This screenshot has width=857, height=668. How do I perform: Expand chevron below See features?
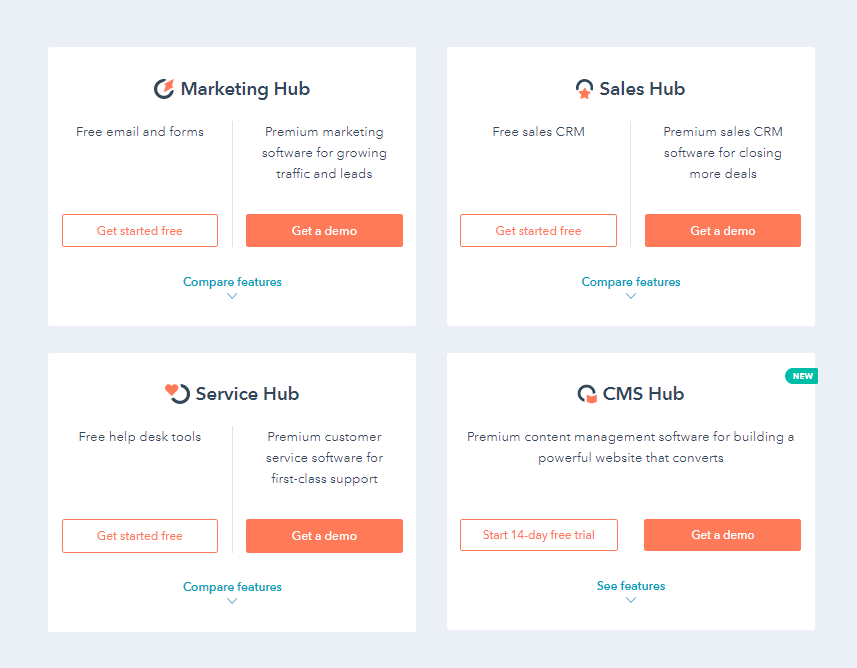[631, 600]
